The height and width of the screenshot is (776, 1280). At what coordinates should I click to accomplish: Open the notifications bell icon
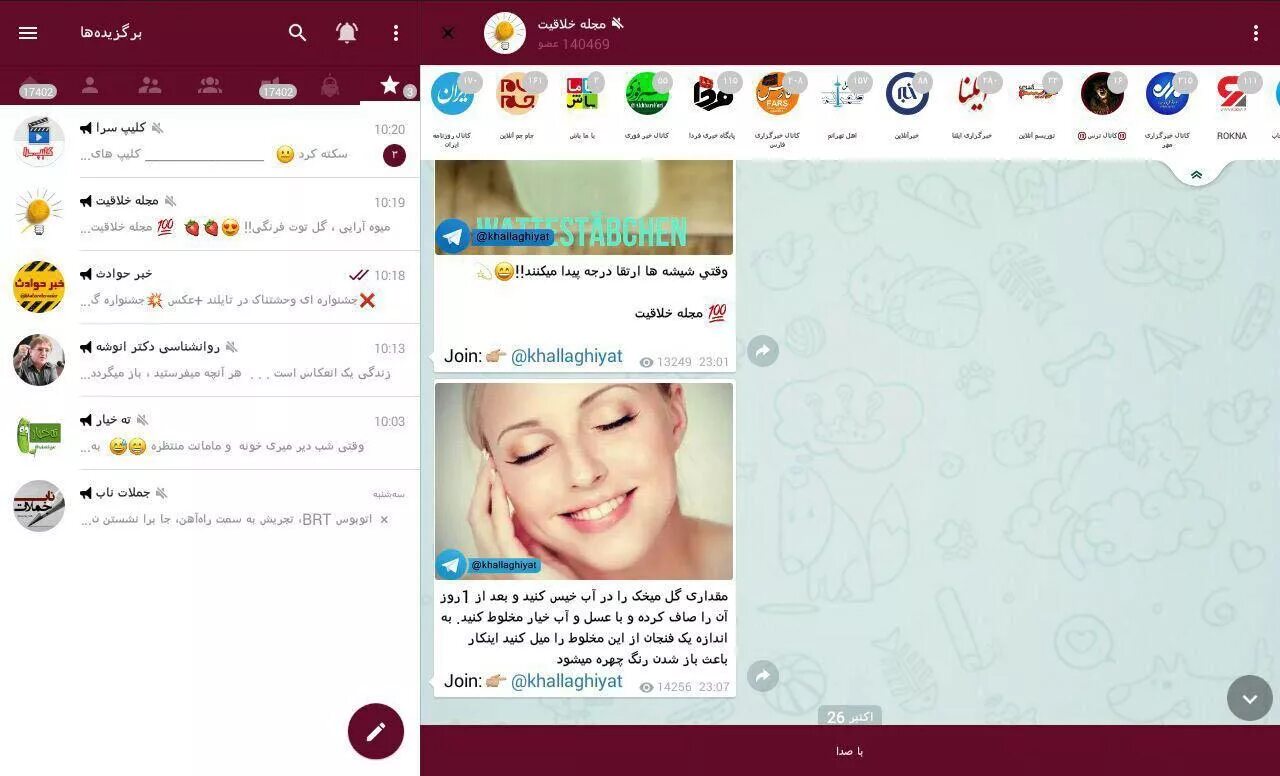[x=346, y=33]
